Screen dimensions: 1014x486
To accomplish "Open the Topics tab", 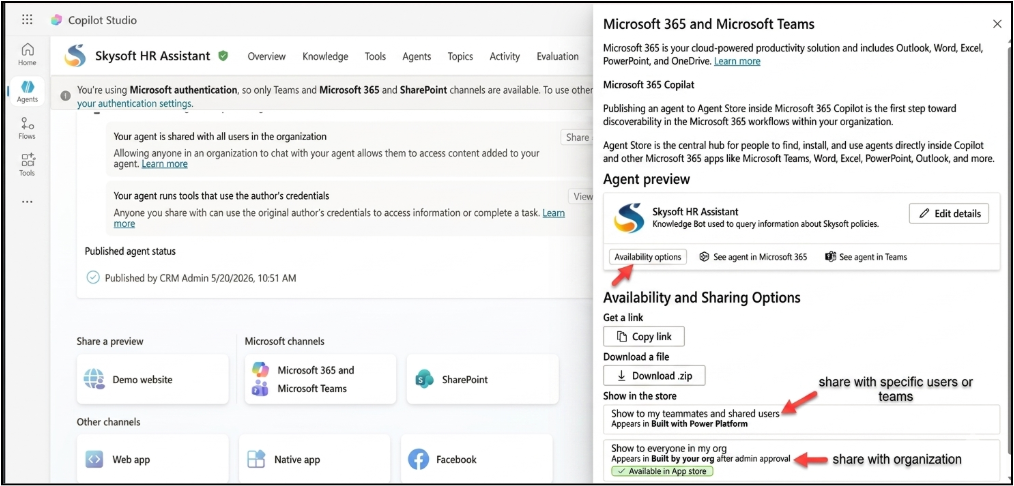I will click(x=460, y=56).
